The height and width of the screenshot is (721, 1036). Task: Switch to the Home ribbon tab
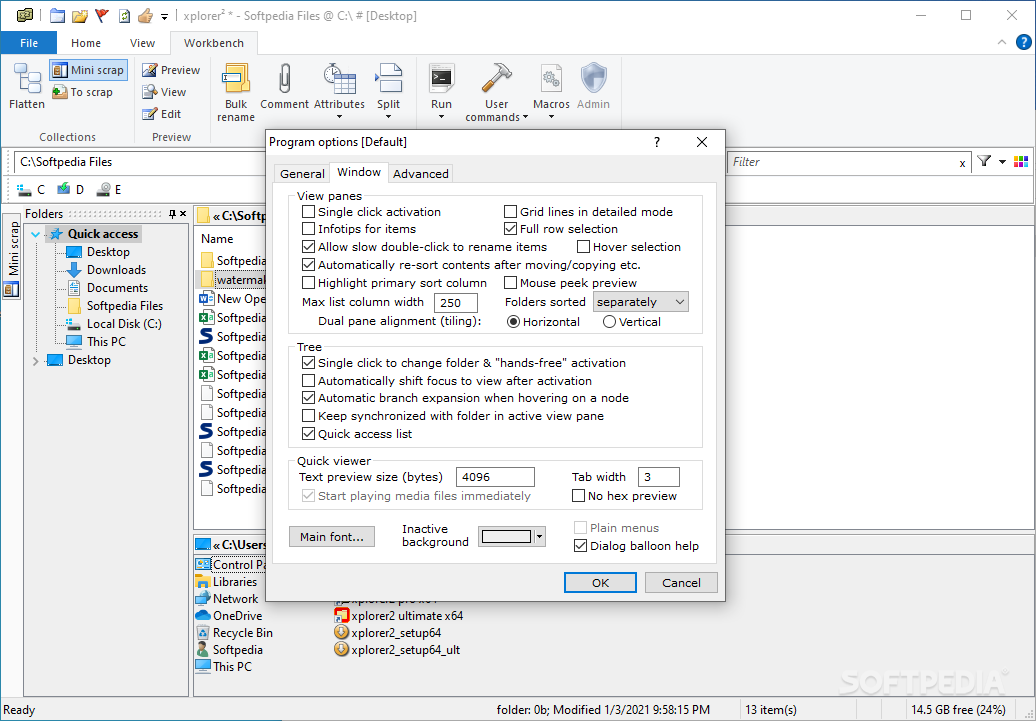[86, 43]
